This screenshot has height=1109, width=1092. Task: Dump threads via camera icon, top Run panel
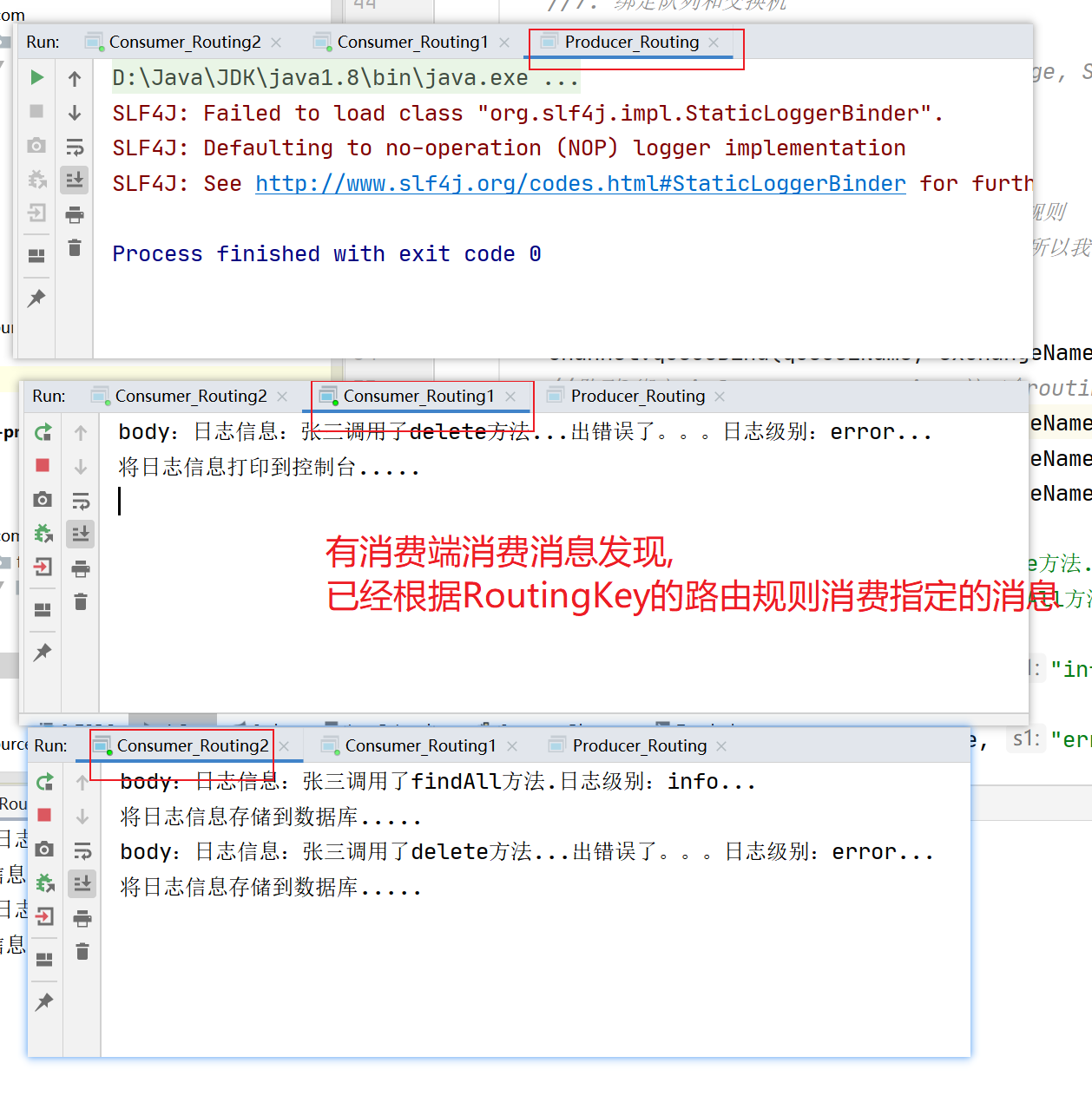pyautogui.click(x=36, y=145)
